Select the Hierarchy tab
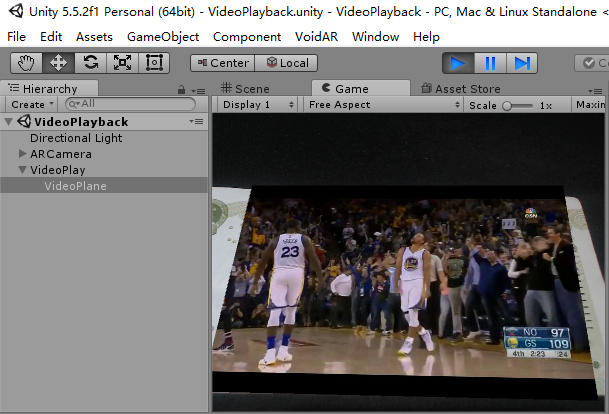Image resolution: width=609 pixels, height=414 pixels. pyautogui.click(x=49, y=89)
